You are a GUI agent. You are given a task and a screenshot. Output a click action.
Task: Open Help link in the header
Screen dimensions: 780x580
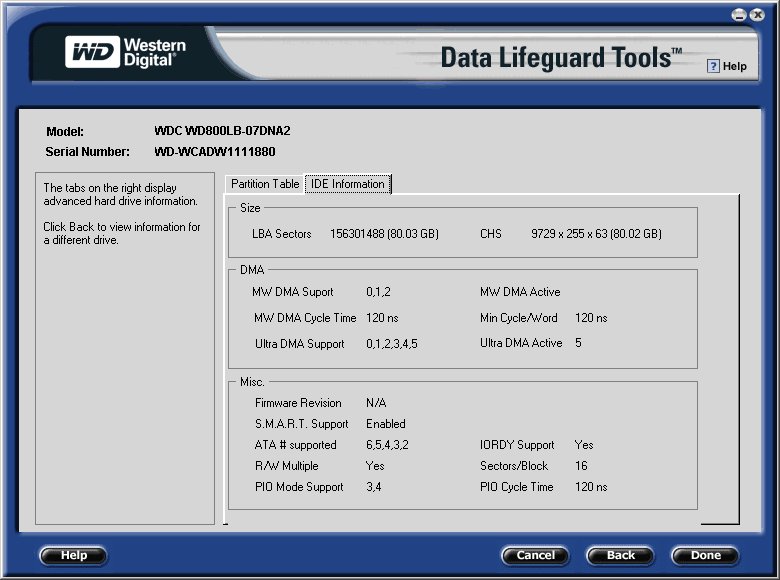[x=734, y=66]
